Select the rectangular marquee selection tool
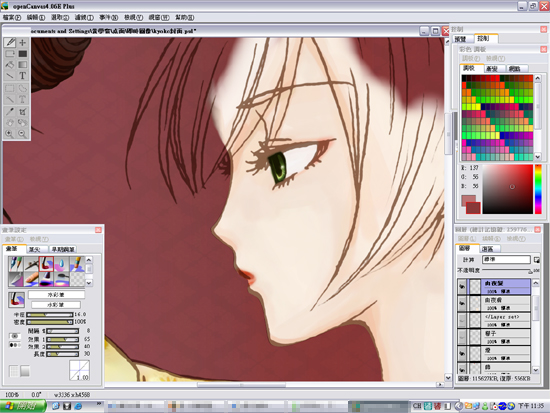This screenshot has width=550, height=413. pos(10,88)
